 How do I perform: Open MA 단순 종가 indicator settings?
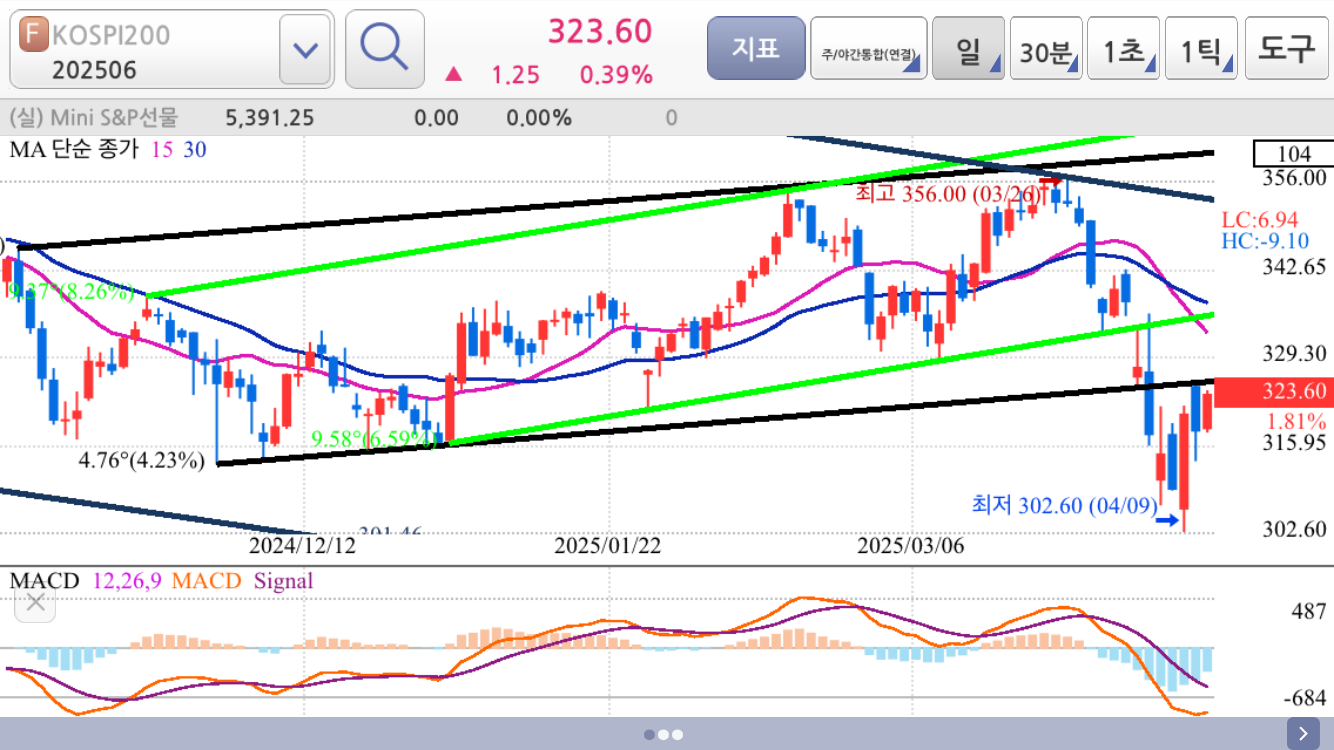click(74, 150)
